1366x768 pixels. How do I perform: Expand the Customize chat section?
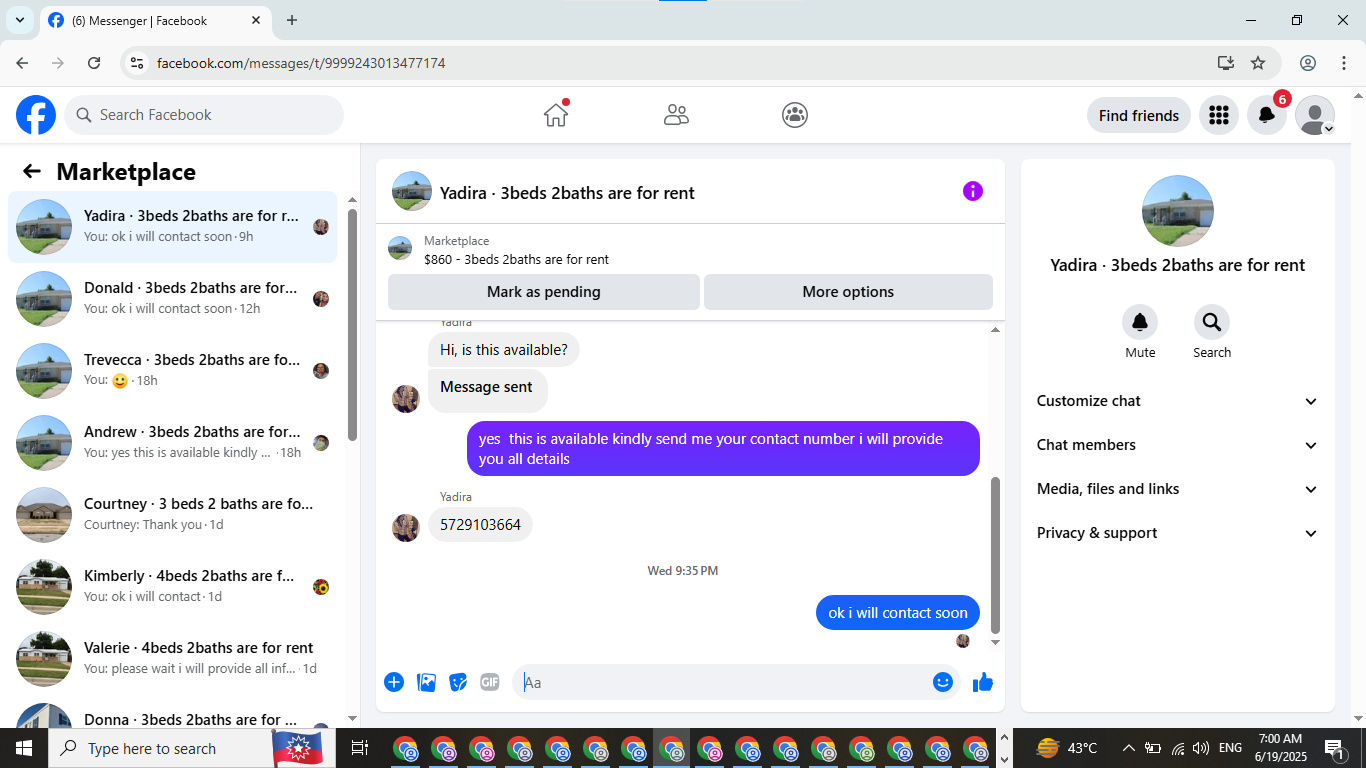click(1178, 401)
